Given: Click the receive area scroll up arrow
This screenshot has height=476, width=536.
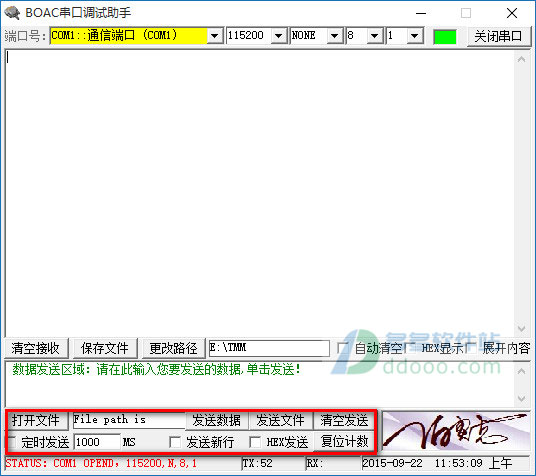Looking at the screenshot, I should point(521,60).
